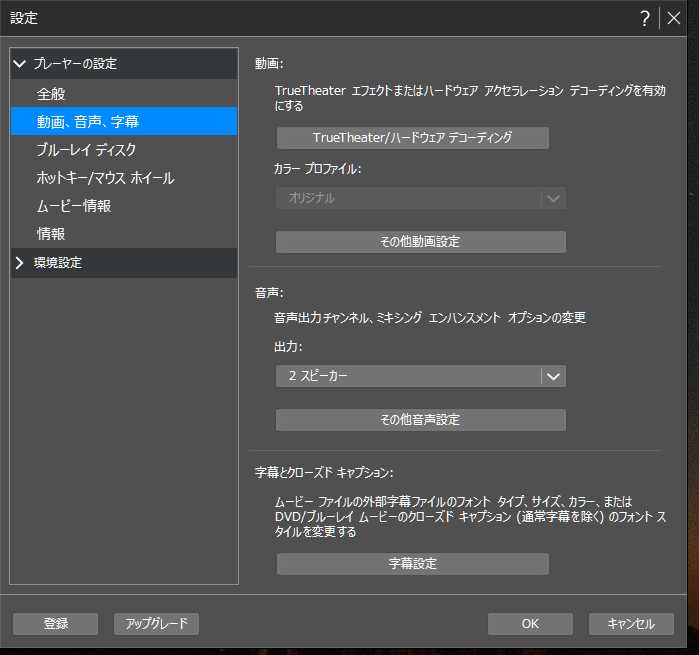This screenshot has height=655, width=699.
Task: Click the 音声出力チャンネル description text
Action: coord(430,317)
